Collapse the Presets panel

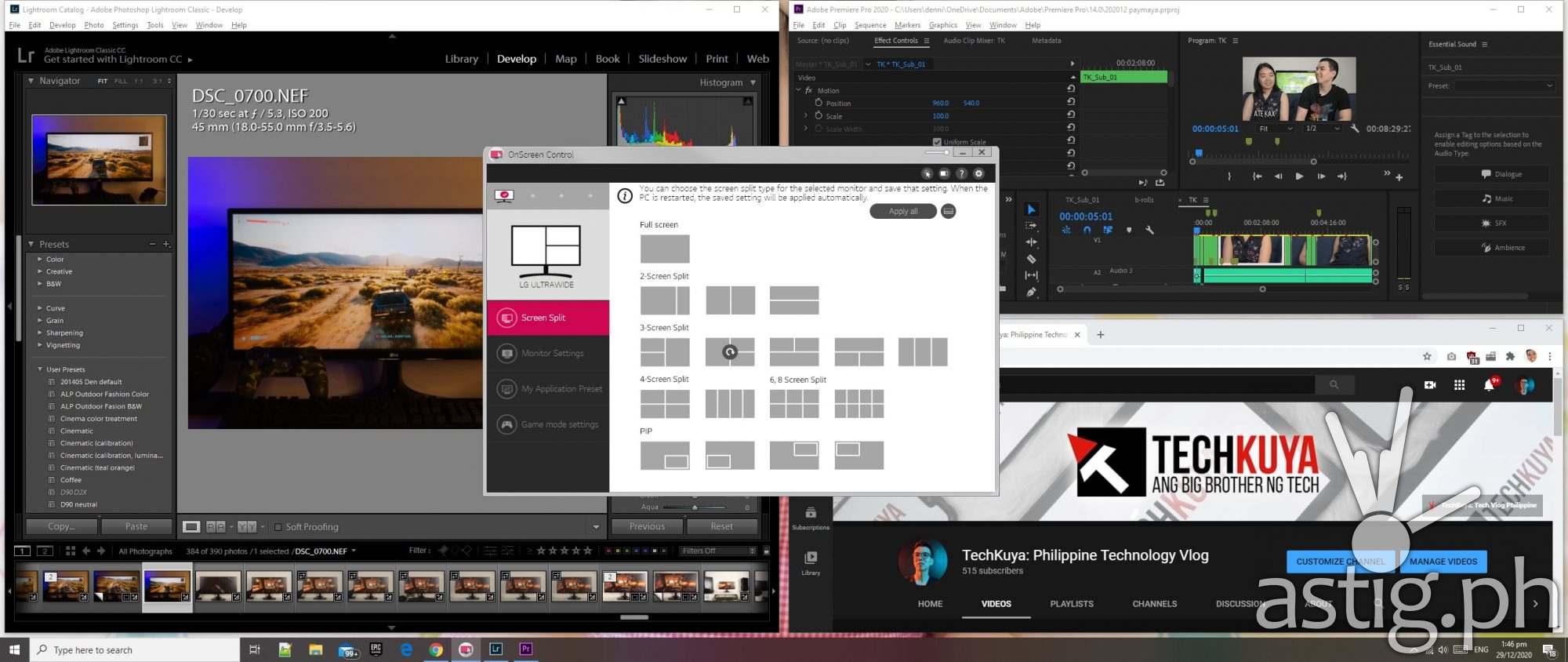[x=31, y=244]
